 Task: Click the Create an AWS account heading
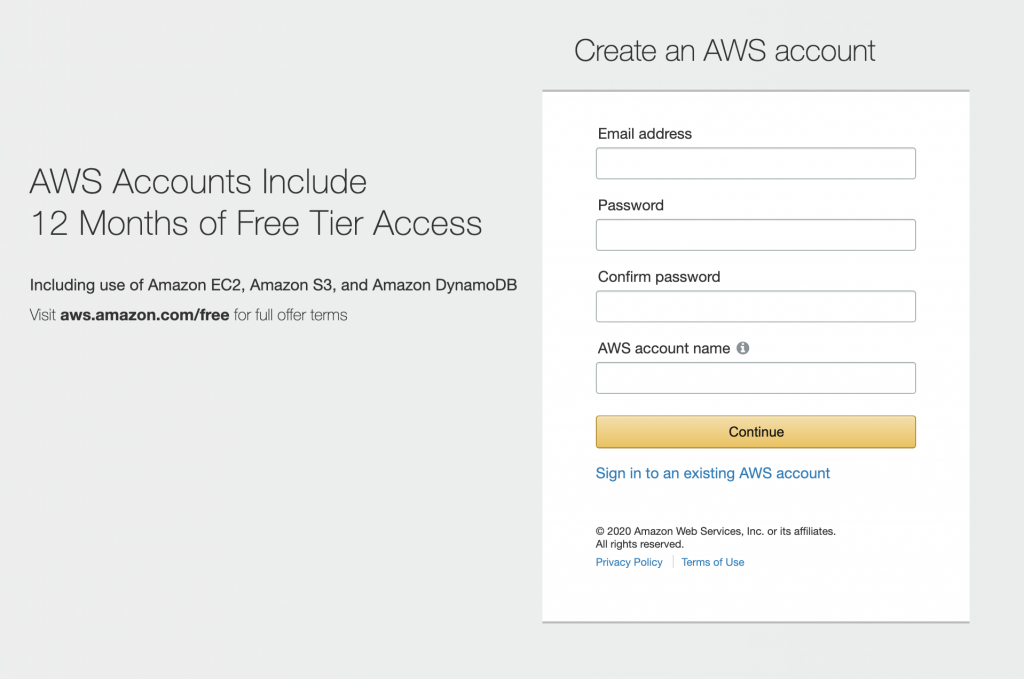coord(723,50)
